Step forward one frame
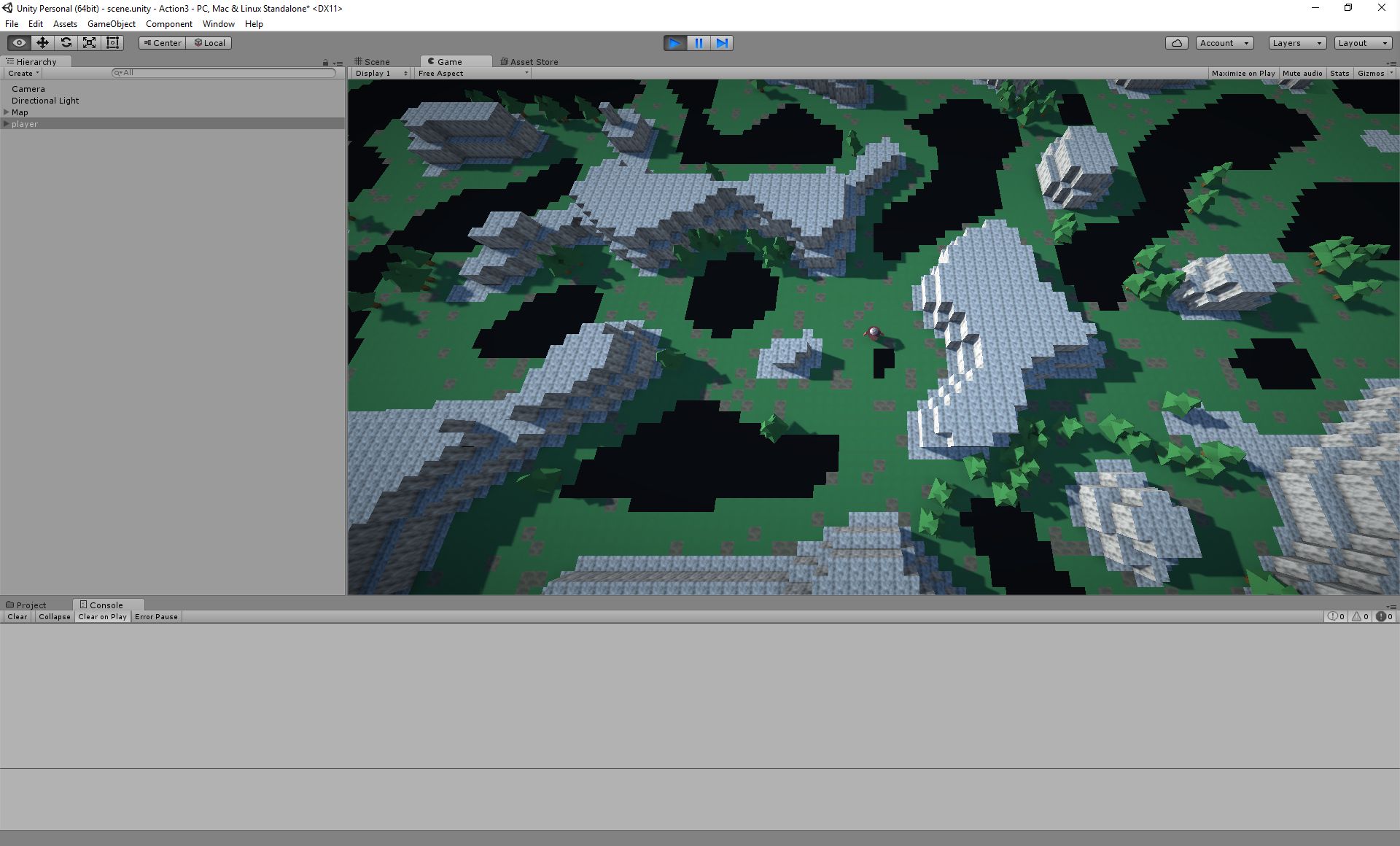The image size is (1400, 846). (722, 43)
